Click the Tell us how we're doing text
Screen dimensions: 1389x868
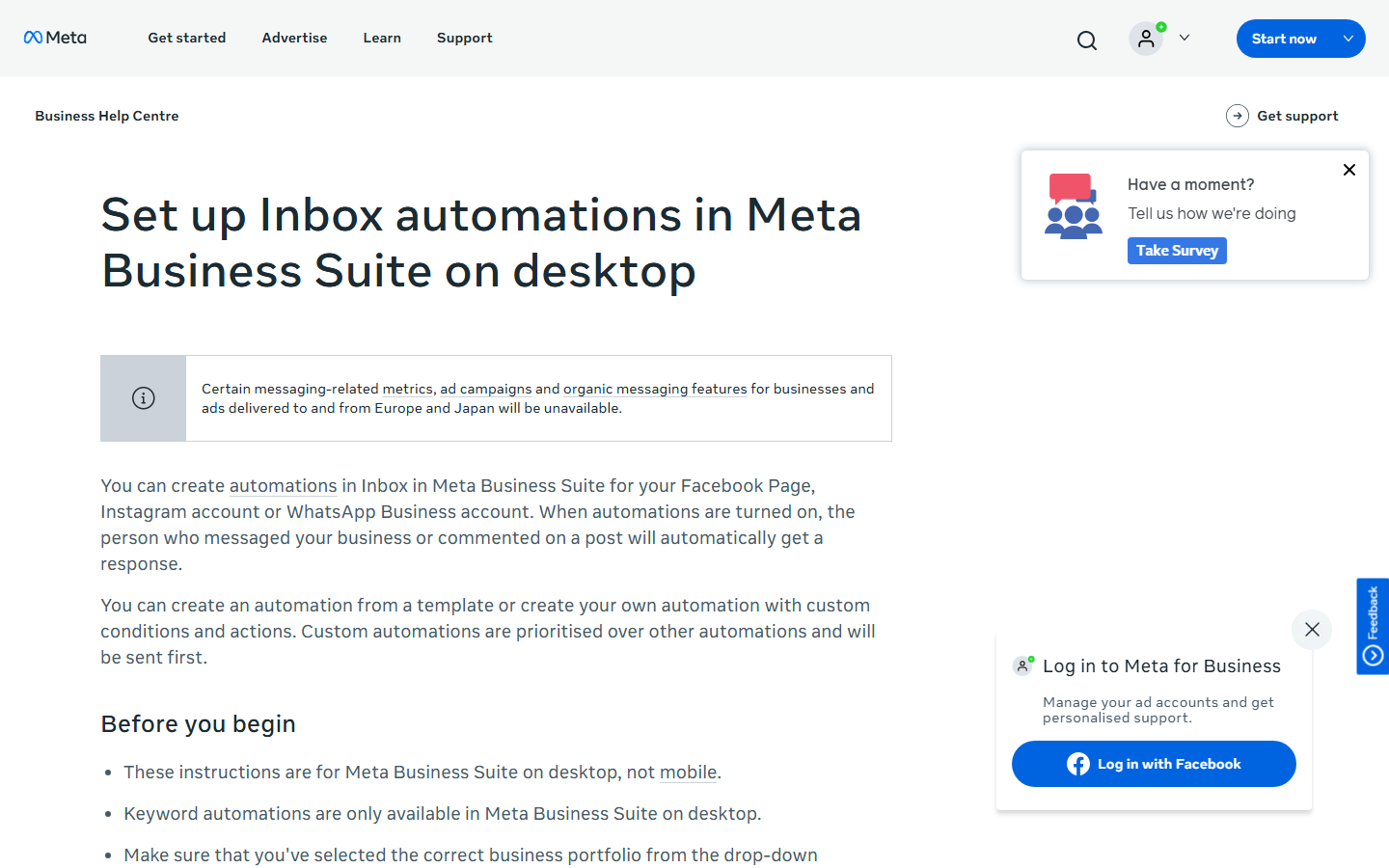tap(1212, 213)
